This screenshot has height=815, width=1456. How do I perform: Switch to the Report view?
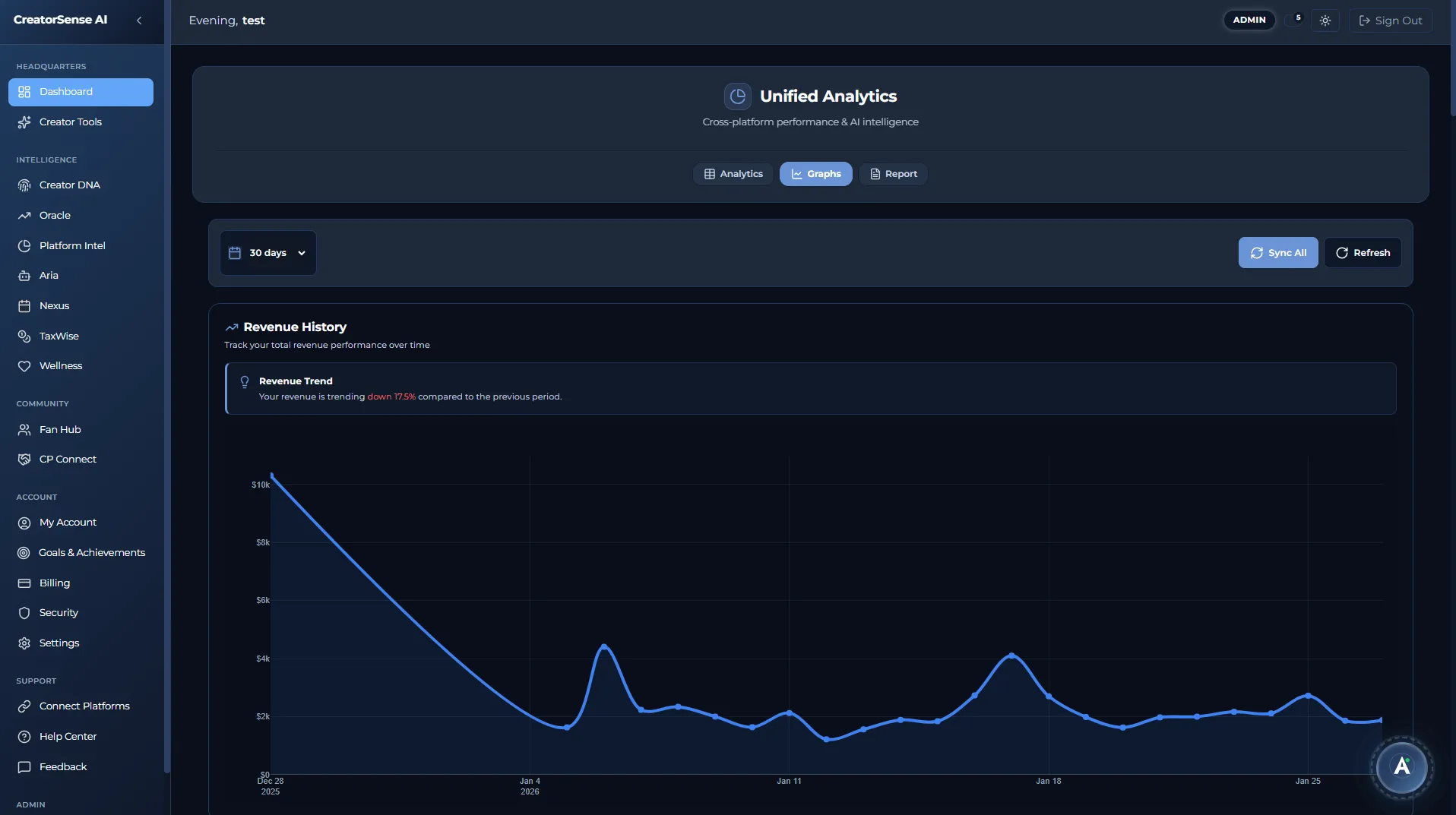[x=892, y=173]
